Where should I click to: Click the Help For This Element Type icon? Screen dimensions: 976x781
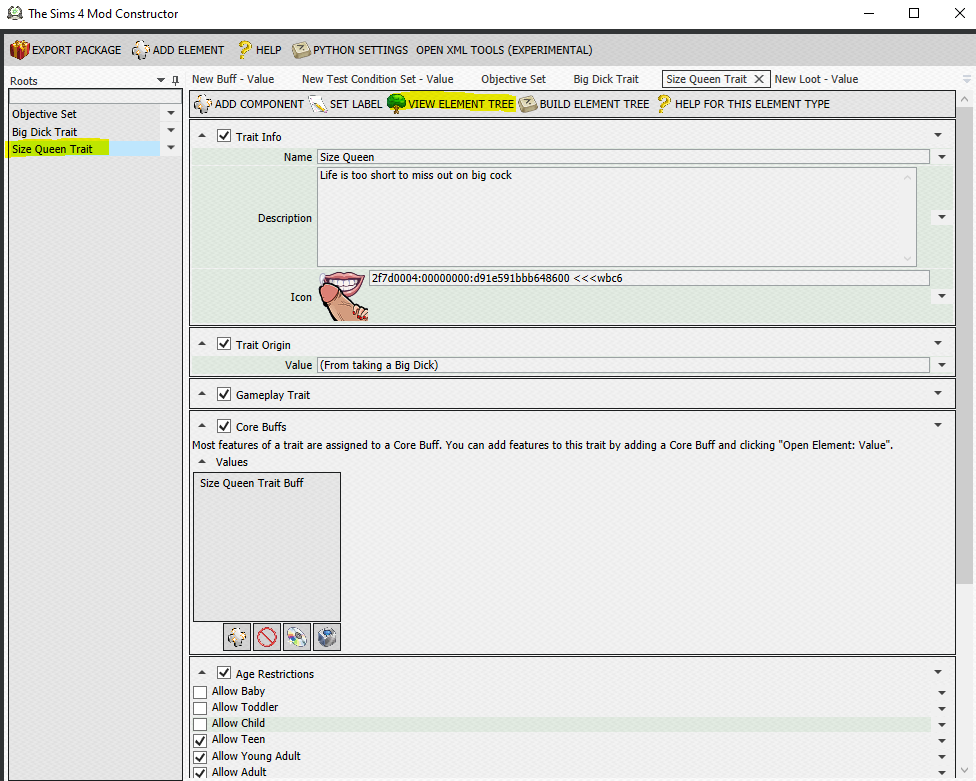click(664, 104)
